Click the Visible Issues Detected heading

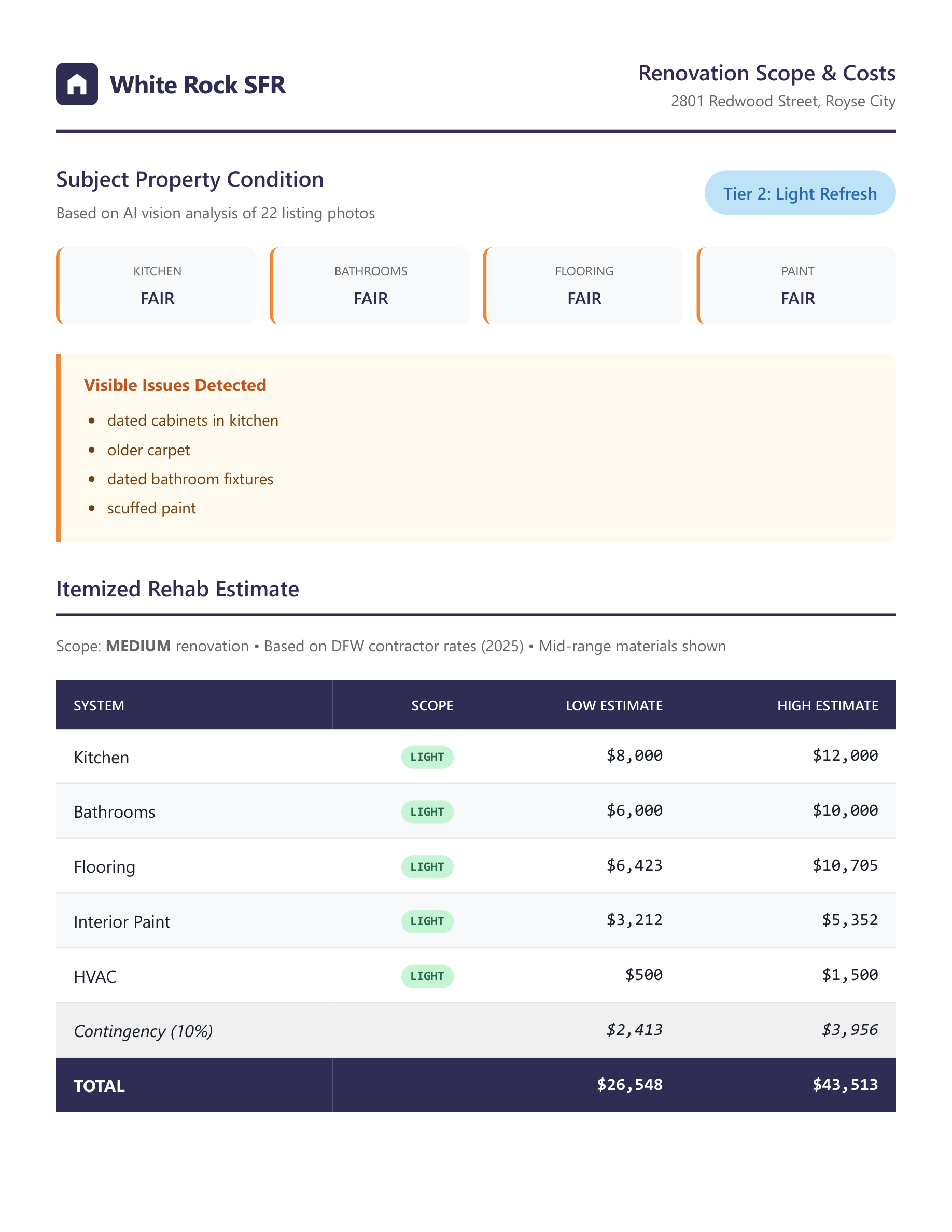[x=175, y=385]
